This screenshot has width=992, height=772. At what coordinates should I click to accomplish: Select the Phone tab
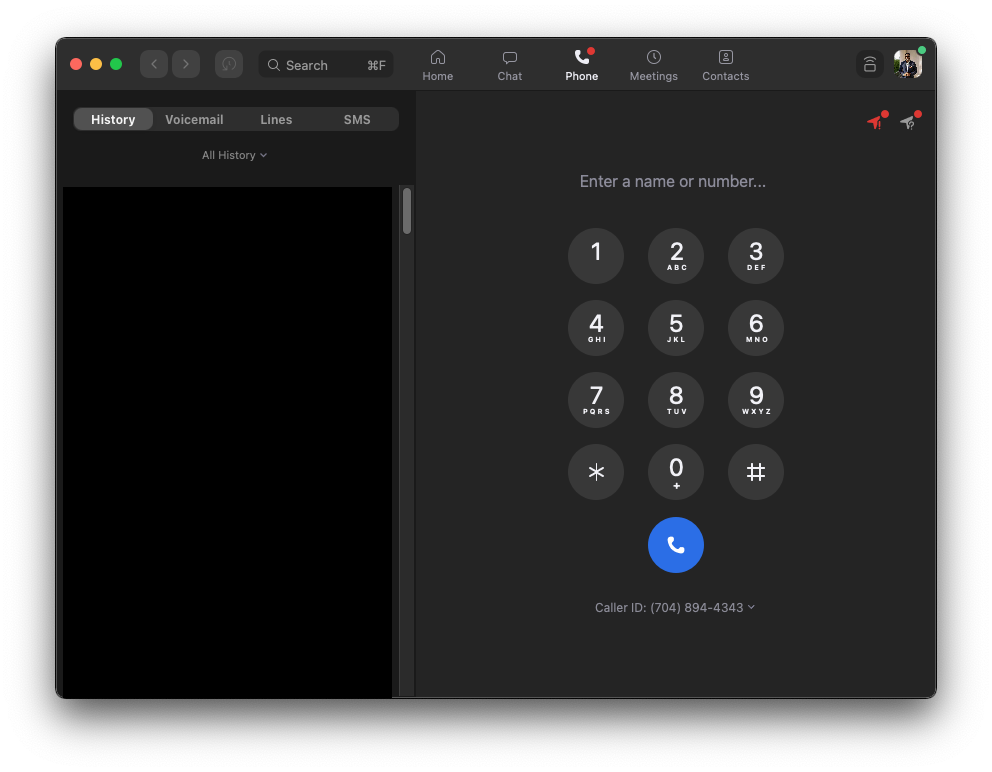581,66
